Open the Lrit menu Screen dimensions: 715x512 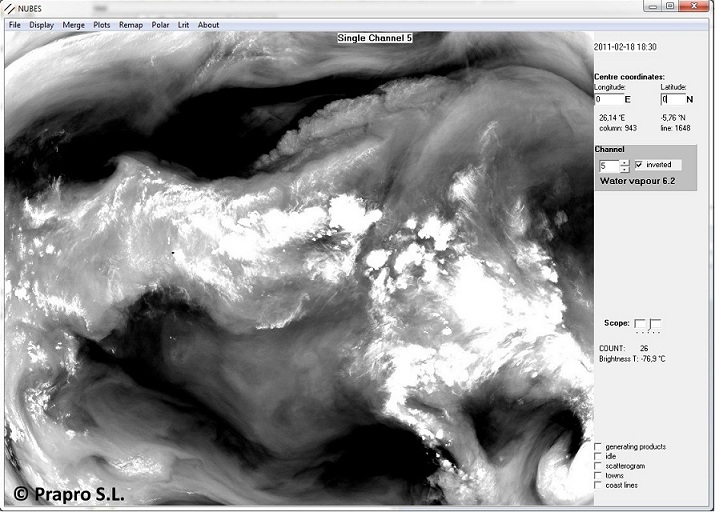click(x=183, y=24)
